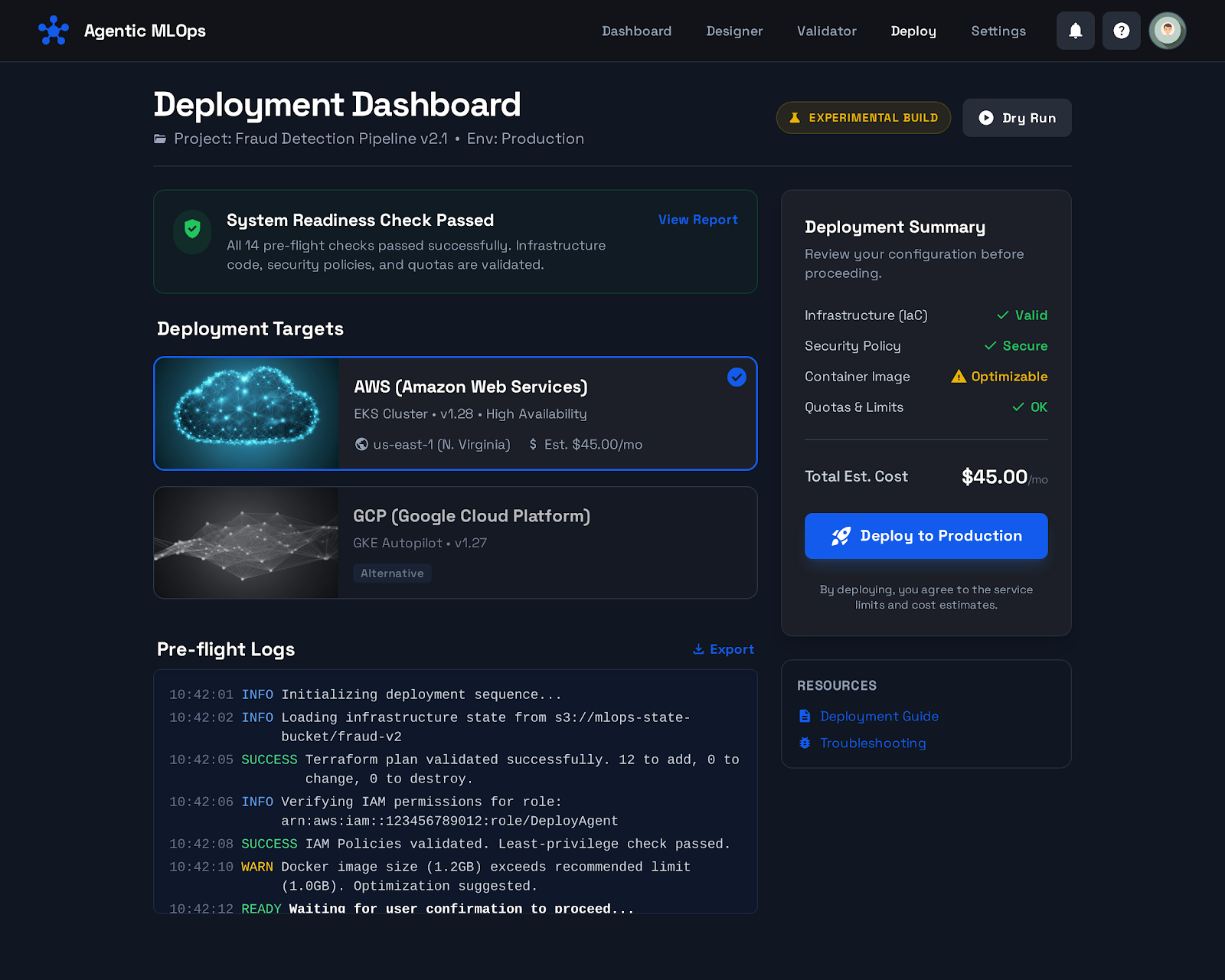Open the notifications bell
Screen dimensions: 1225x980
tap(1075, 31)
